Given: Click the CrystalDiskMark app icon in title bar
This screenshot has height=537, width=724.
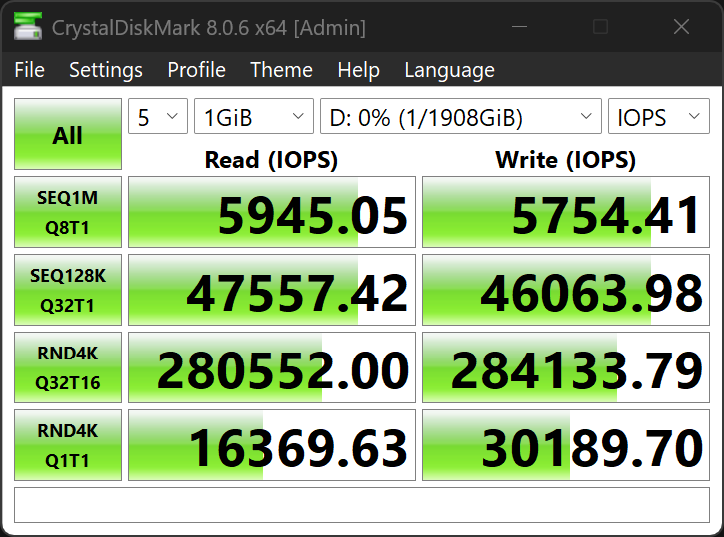Looking at the screenshot, I should tap(28, 26).
